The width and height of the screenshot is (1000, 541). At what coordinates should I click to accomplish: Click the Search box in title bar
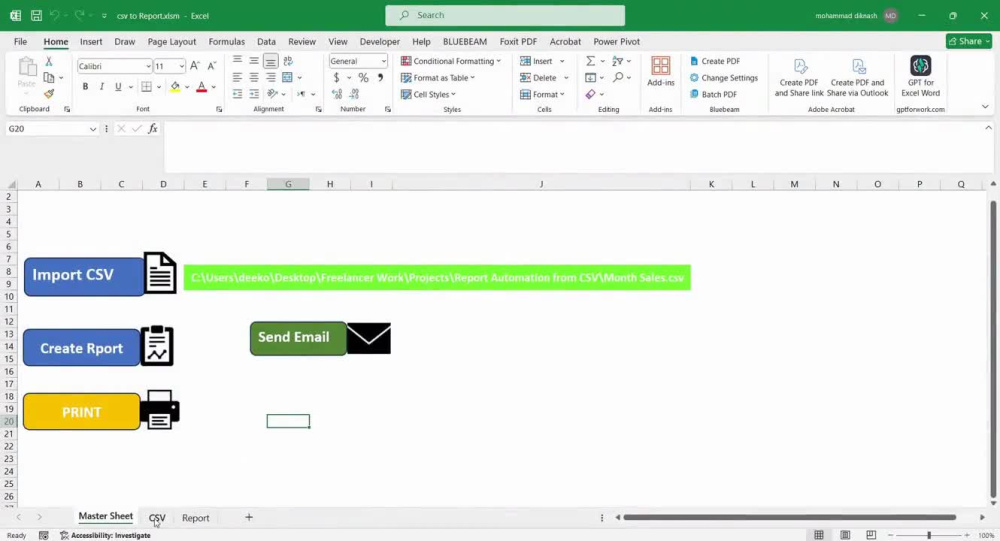point(505,15)
